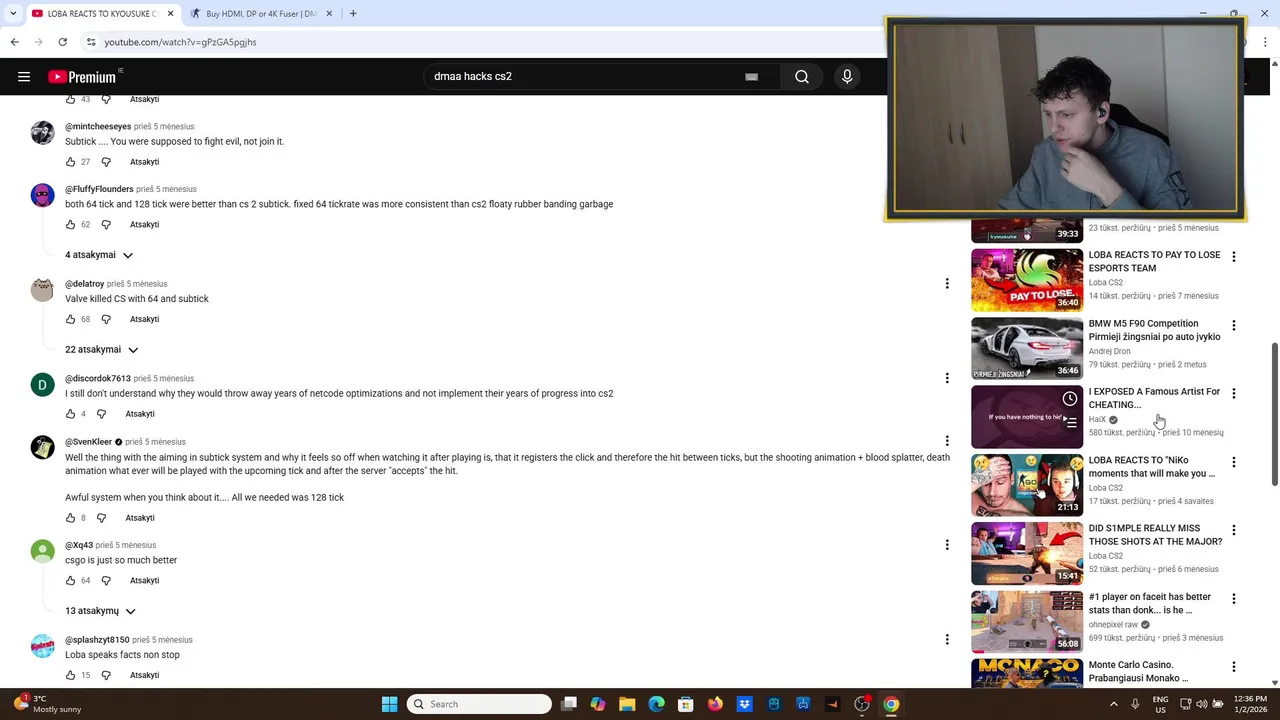The height and width of the screenshot is (720, 1280).
Task: Close the LOBA REACTS TO KYOUSUKE tab
Action: coord(171,14)
